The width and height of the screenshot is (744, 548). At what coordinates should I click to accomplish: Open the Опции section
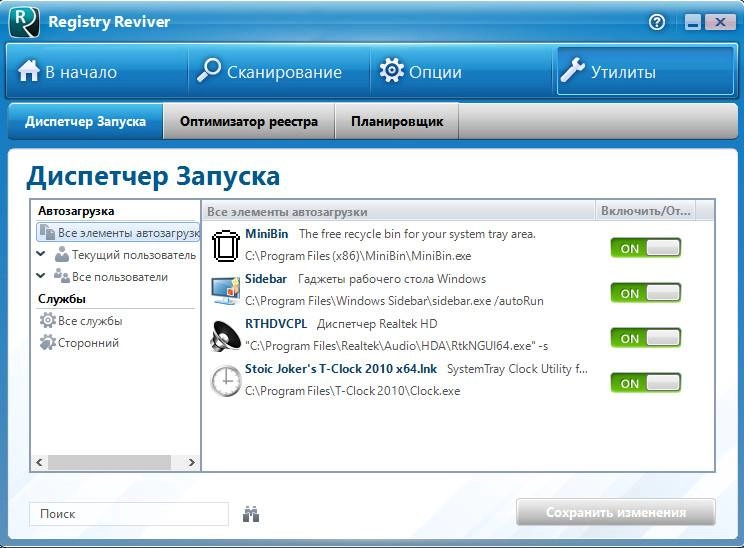pos(461,71)
